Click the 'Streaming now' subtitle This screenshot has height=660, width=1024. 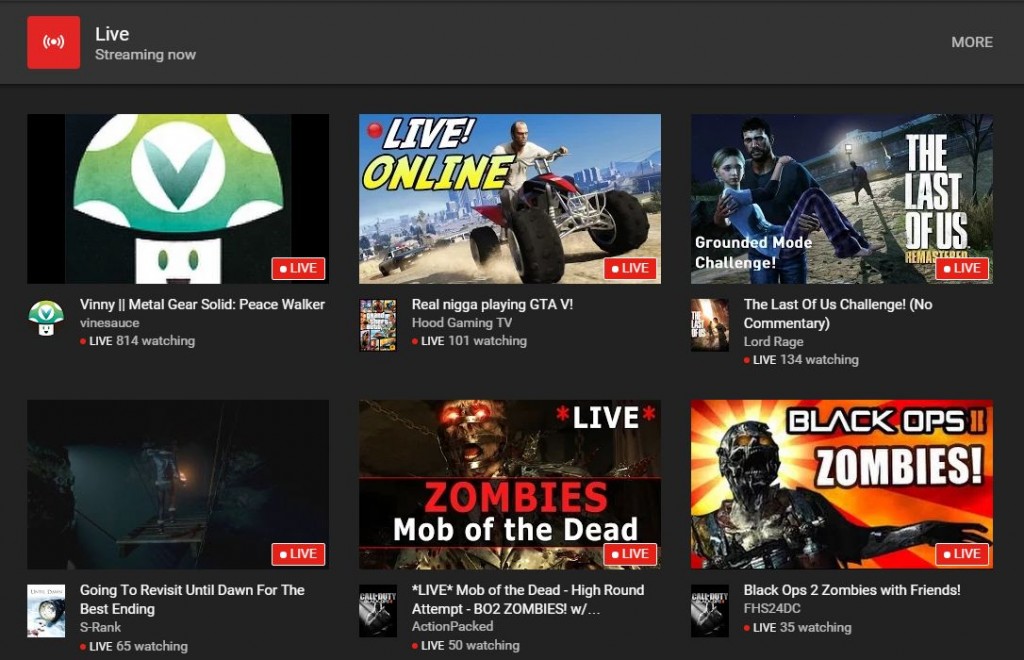click(146, 55)
